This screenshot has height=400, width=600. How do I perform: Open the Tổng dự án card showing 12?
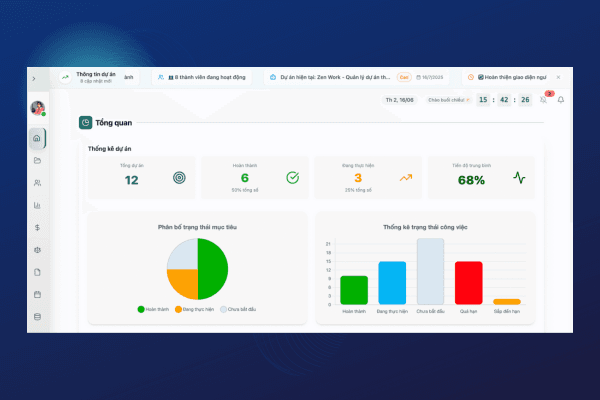[142, 178]
